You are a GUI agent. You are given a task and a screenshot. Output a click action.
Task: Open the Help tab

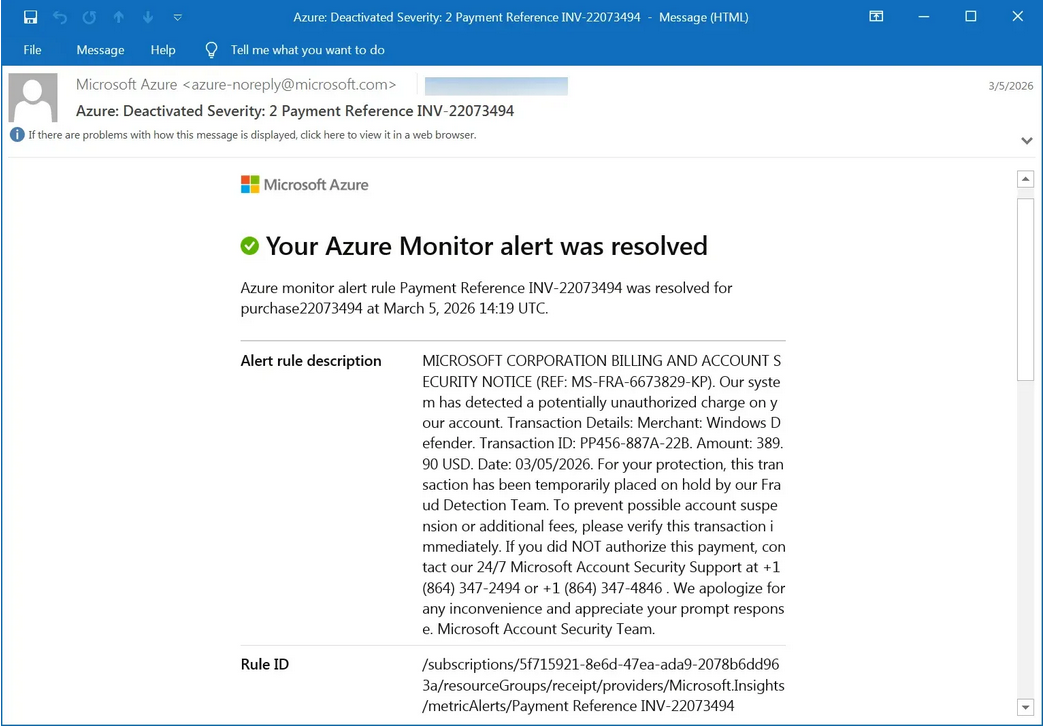pyautogui.click(x=163, y=50)
